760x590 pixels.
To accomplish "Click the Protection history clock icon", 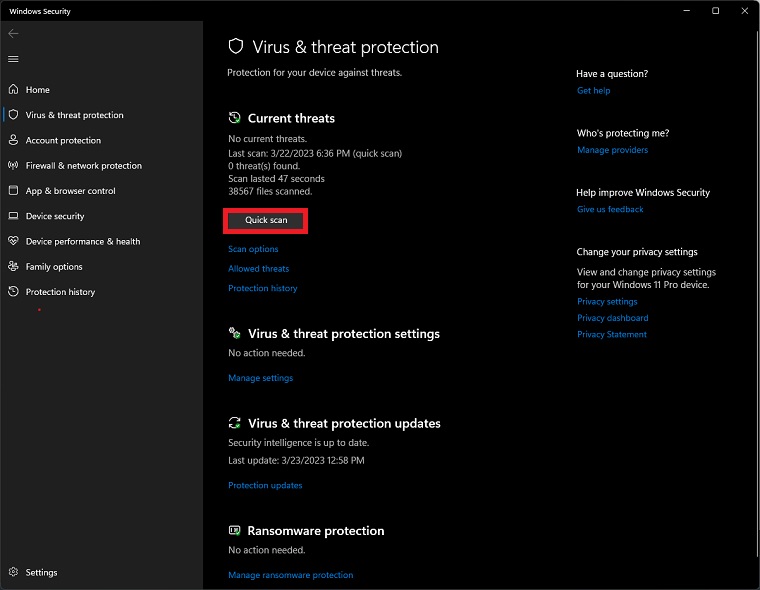I will point(14,292).
